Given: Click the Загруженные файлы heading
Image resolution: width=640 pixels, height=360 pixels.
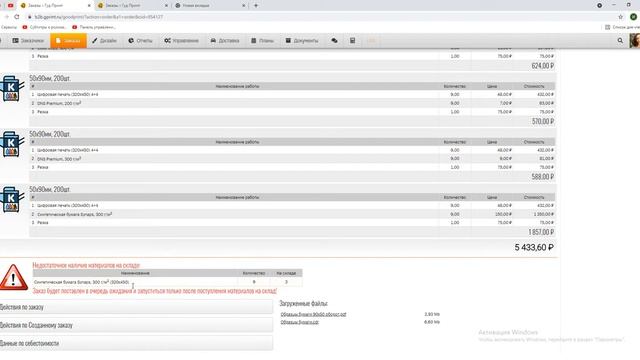Looking at the screenshot, I should 303,303.
